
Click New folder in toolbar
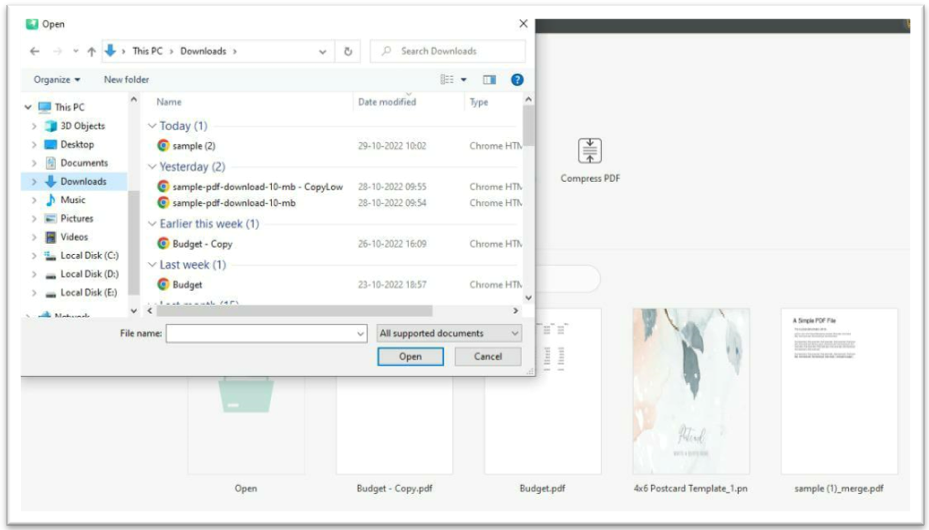coord(126,79)
